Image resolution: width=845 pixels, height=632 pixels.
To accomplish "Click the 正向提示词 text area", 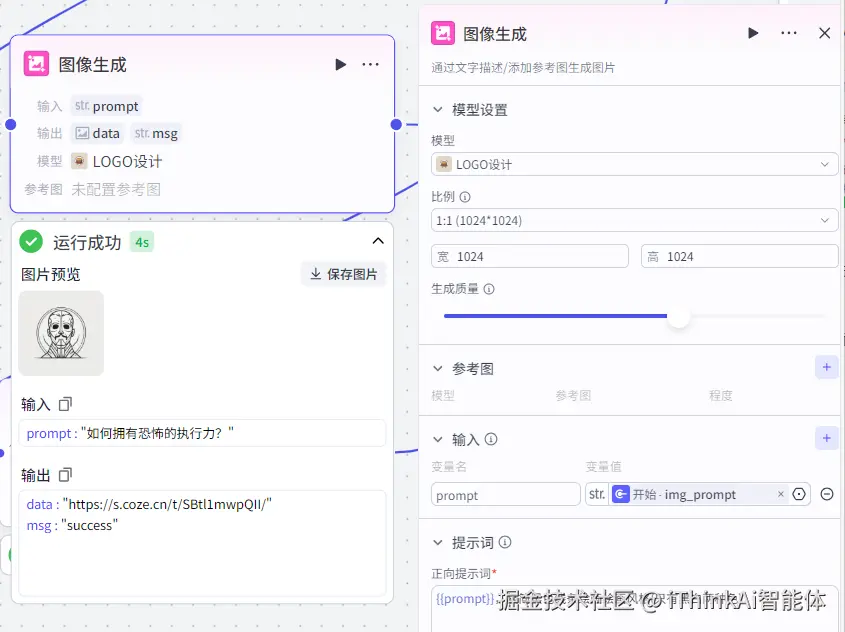I will (x=634, y=609).
